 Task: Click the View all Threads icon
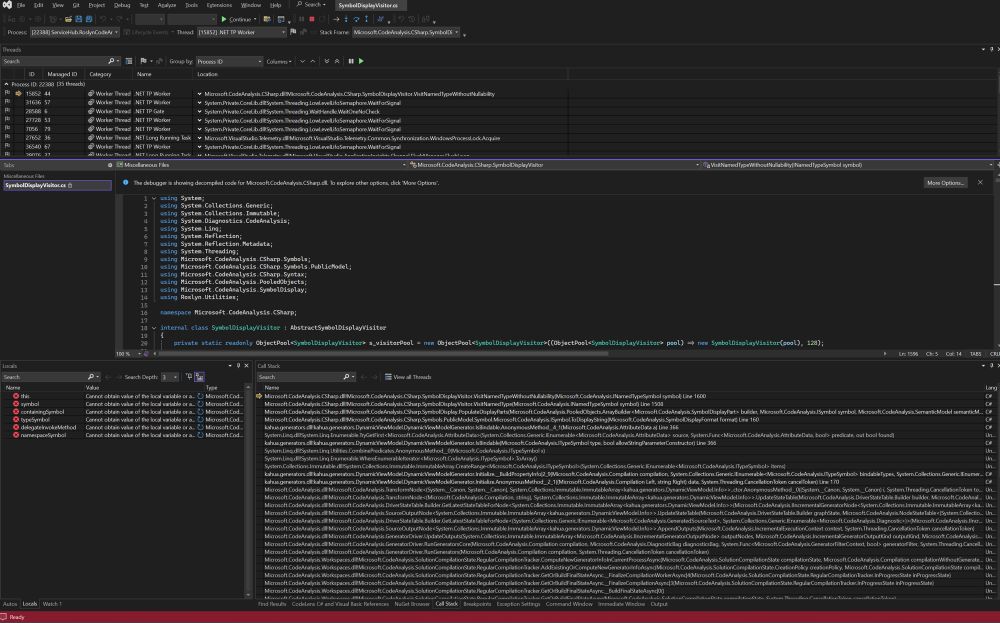pos(388,377)
